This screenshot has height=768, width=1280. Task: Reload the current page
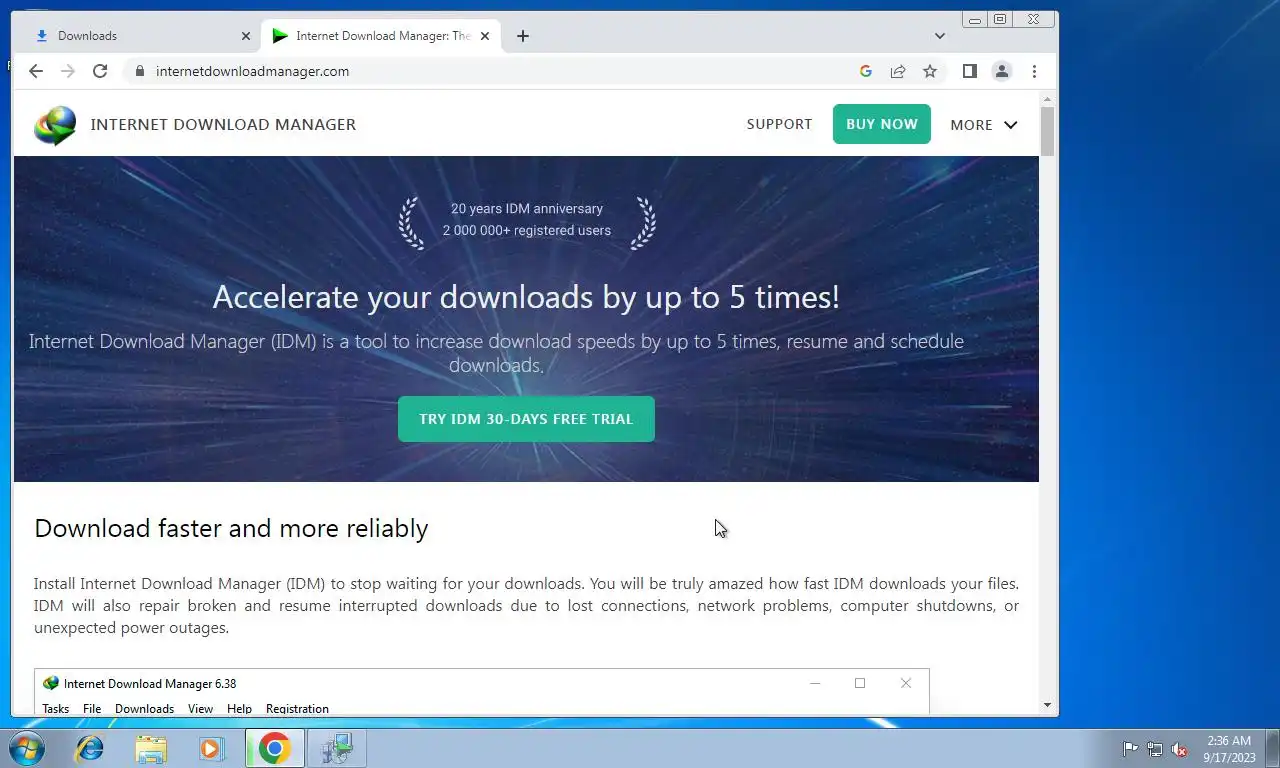coord(100,71)
